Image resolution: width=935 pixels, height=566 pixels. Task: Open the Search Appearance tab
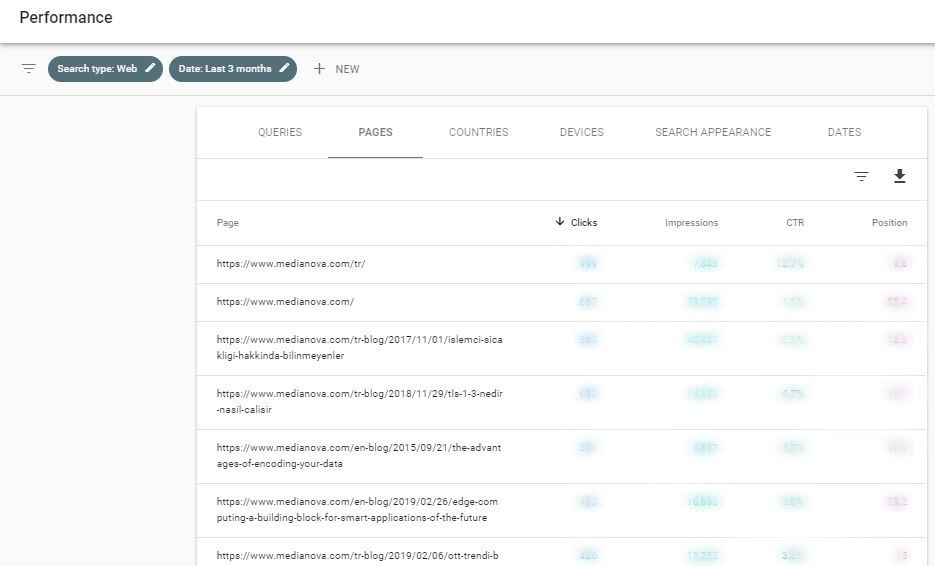(x=713, y=132)
